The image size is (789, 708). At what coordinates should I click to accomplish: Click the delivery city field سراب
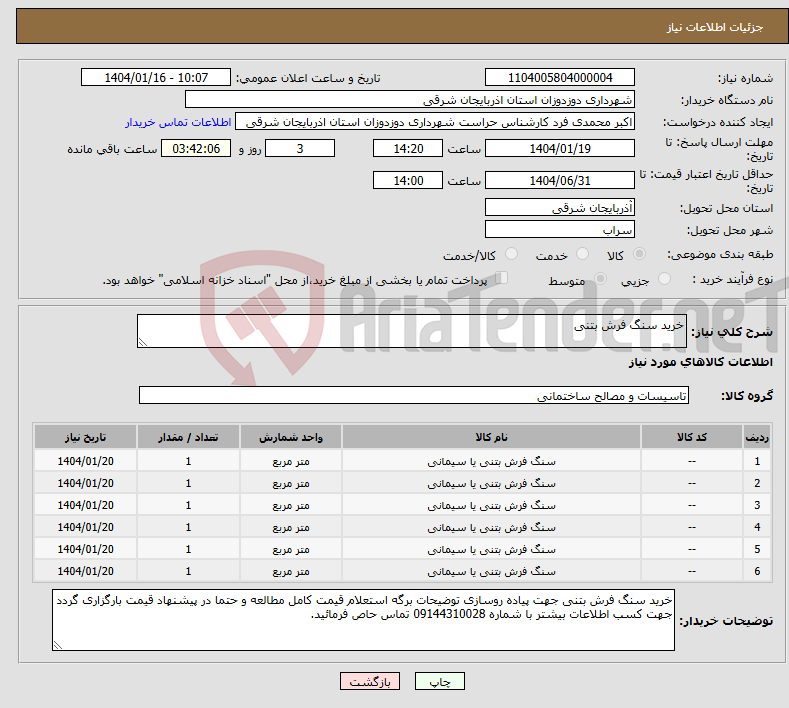tap(560, 229)
